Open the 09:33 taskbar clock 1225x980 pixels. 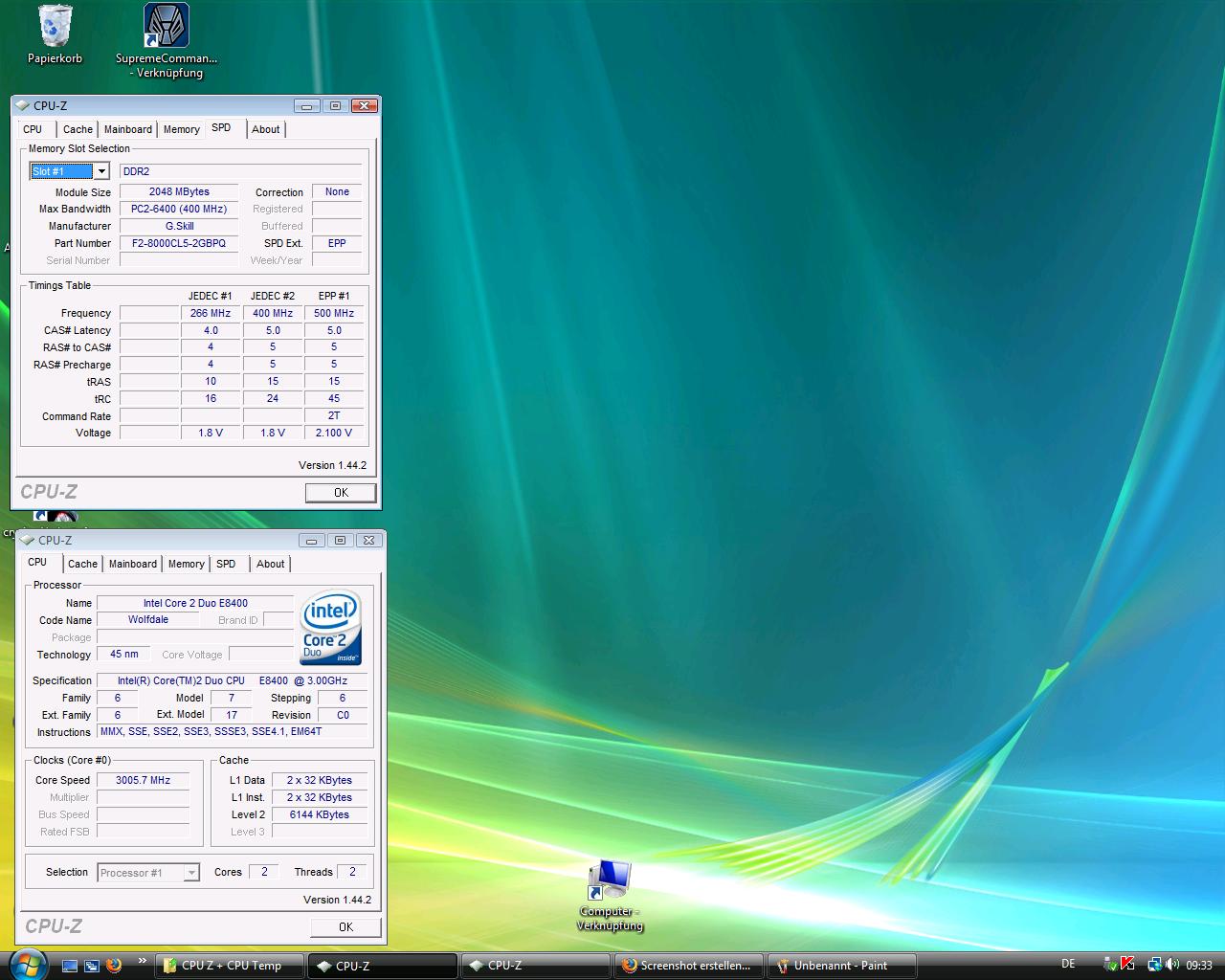click(x=1199, y=966)
